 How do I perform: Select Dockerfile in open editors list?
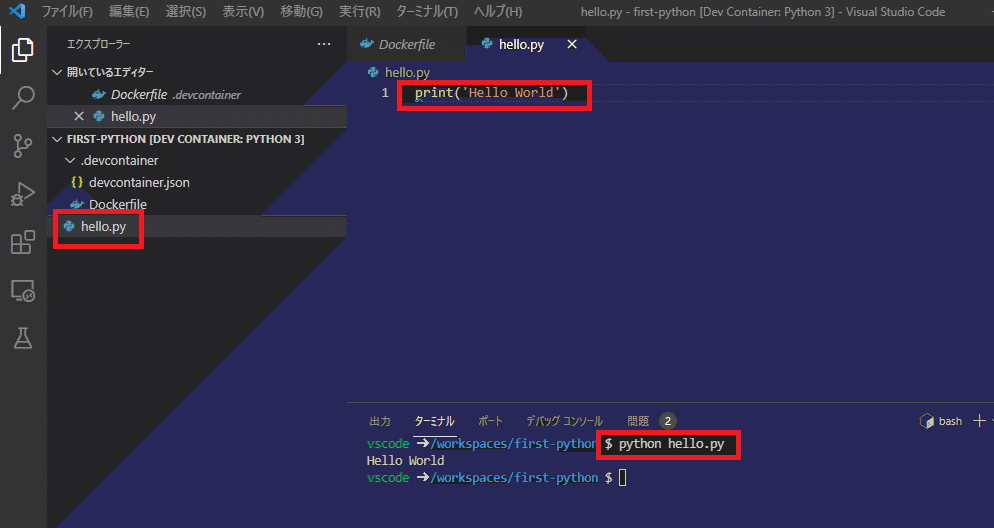click(197, 94)
